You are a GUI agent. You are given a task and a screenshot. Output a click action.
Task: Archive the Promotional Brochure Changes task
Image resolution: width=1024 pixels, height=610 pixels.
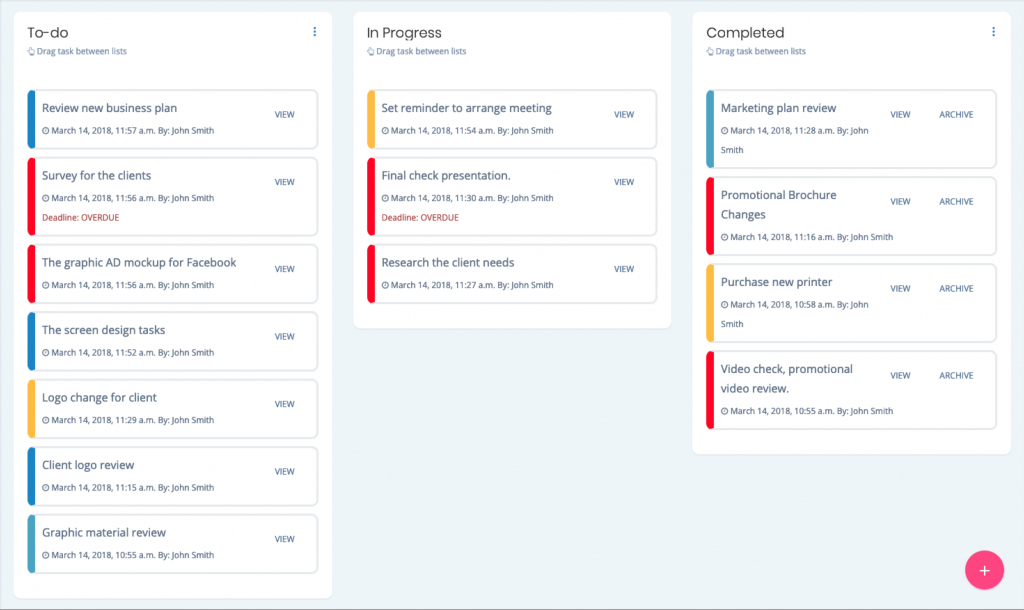point(956,202)
